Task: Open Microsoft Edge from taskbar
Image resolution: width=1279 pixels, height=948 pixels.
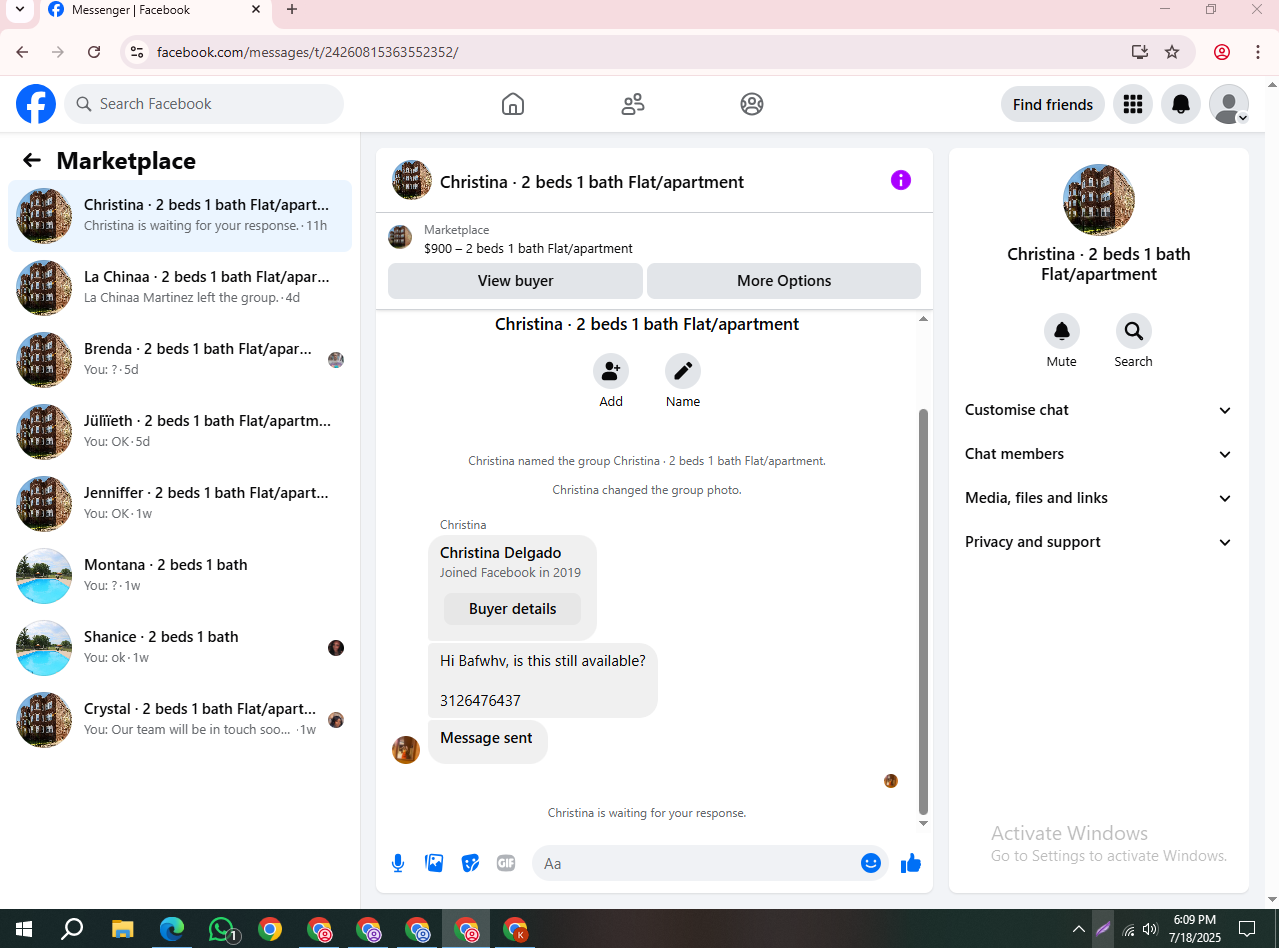Action: [x=172, y=929]
